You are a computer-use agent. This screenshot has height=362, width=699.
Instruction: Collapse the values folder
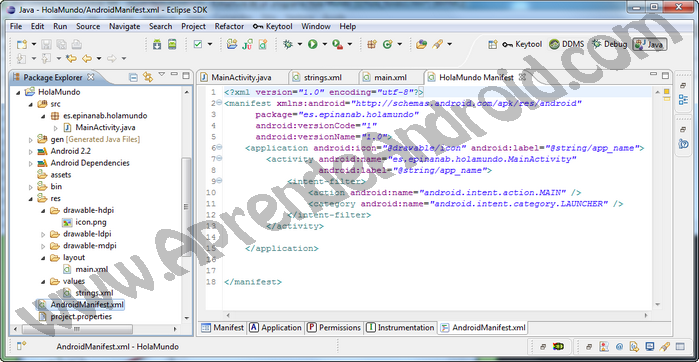coord(43,281)
